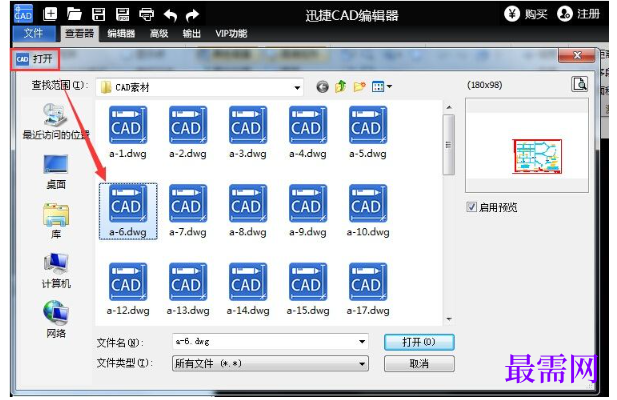The width and height of the screenshot is (617, 400).
Task: Select file a-14.dwg
Action: 248,289
